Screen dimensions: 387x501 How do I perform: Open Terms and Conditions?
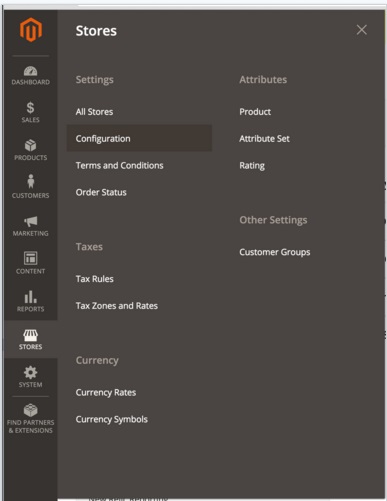[x=119, y=165]
